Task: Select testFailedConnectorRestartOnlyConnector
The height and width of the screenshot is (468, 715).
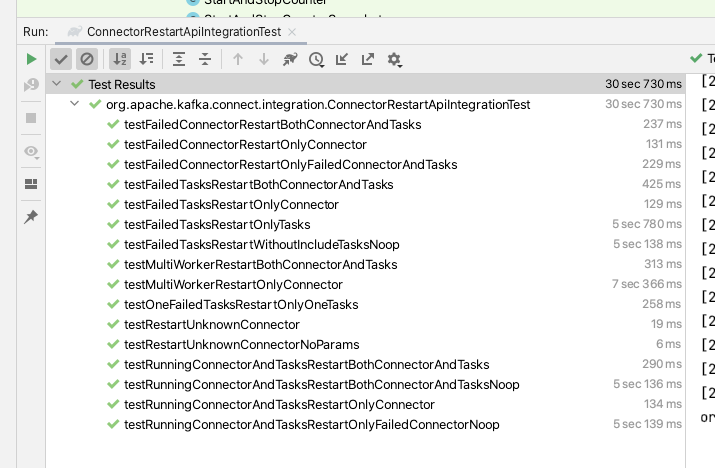Action: 365,145
